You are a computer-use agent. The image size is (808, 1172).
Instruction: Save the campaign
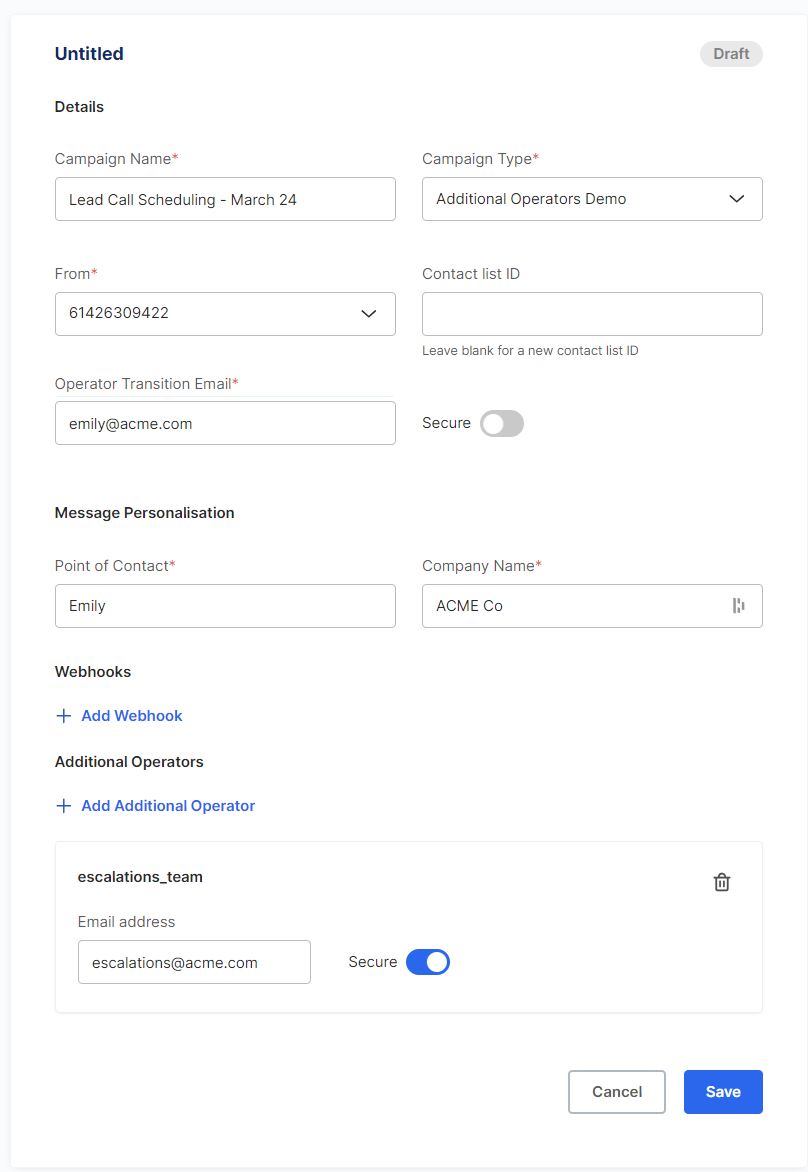coord(723,1092)
